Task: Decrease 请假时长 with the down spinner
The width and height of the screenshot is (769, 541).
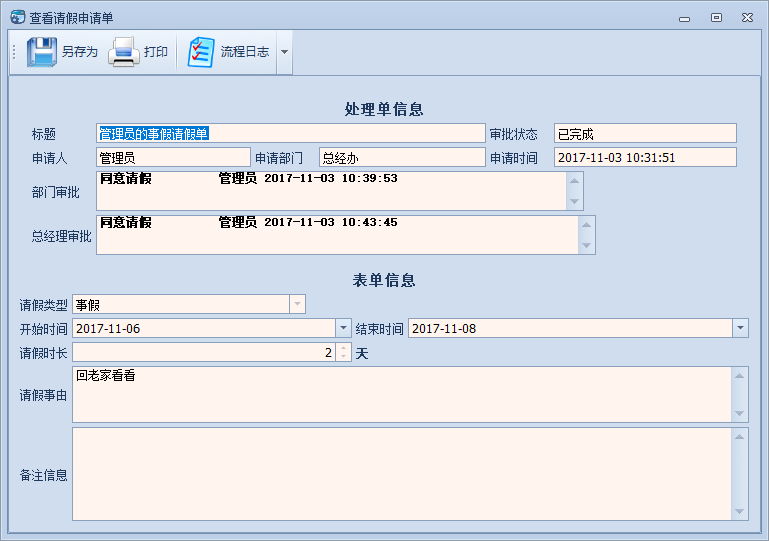Action: [x=343, y=357]
